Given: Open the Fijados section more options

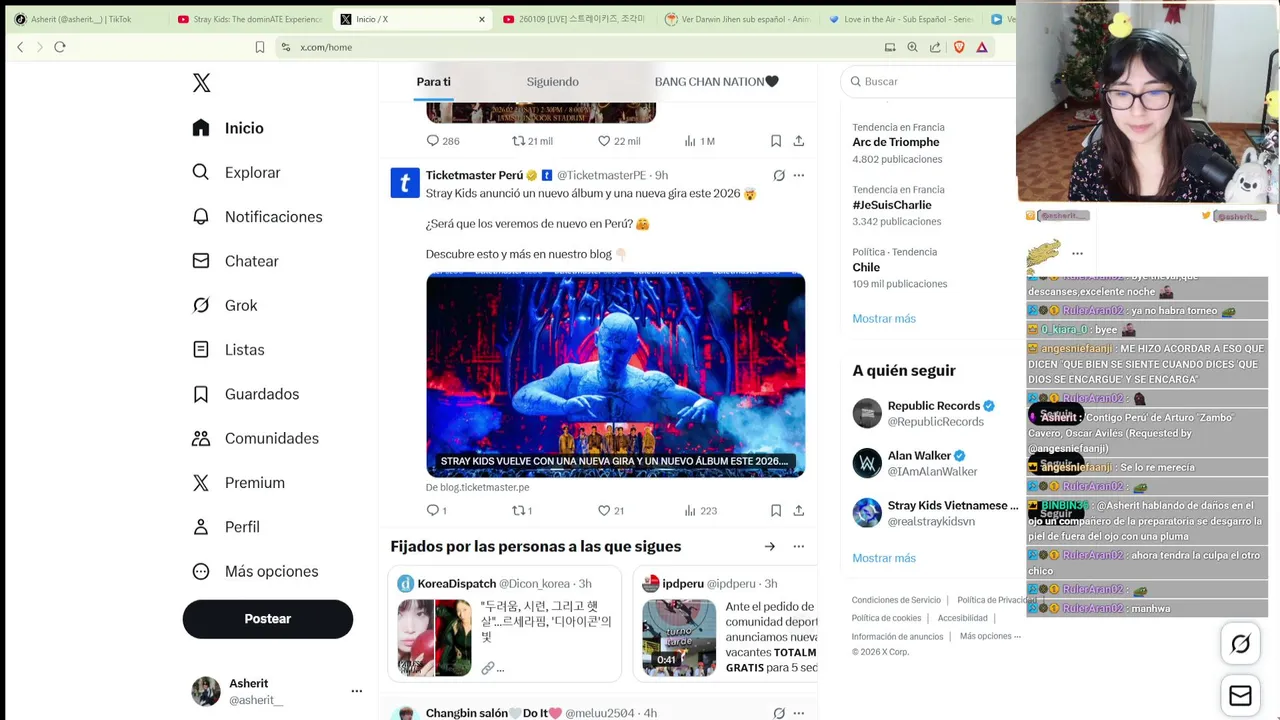Looking at the screenshot, I should coord(799,546).
